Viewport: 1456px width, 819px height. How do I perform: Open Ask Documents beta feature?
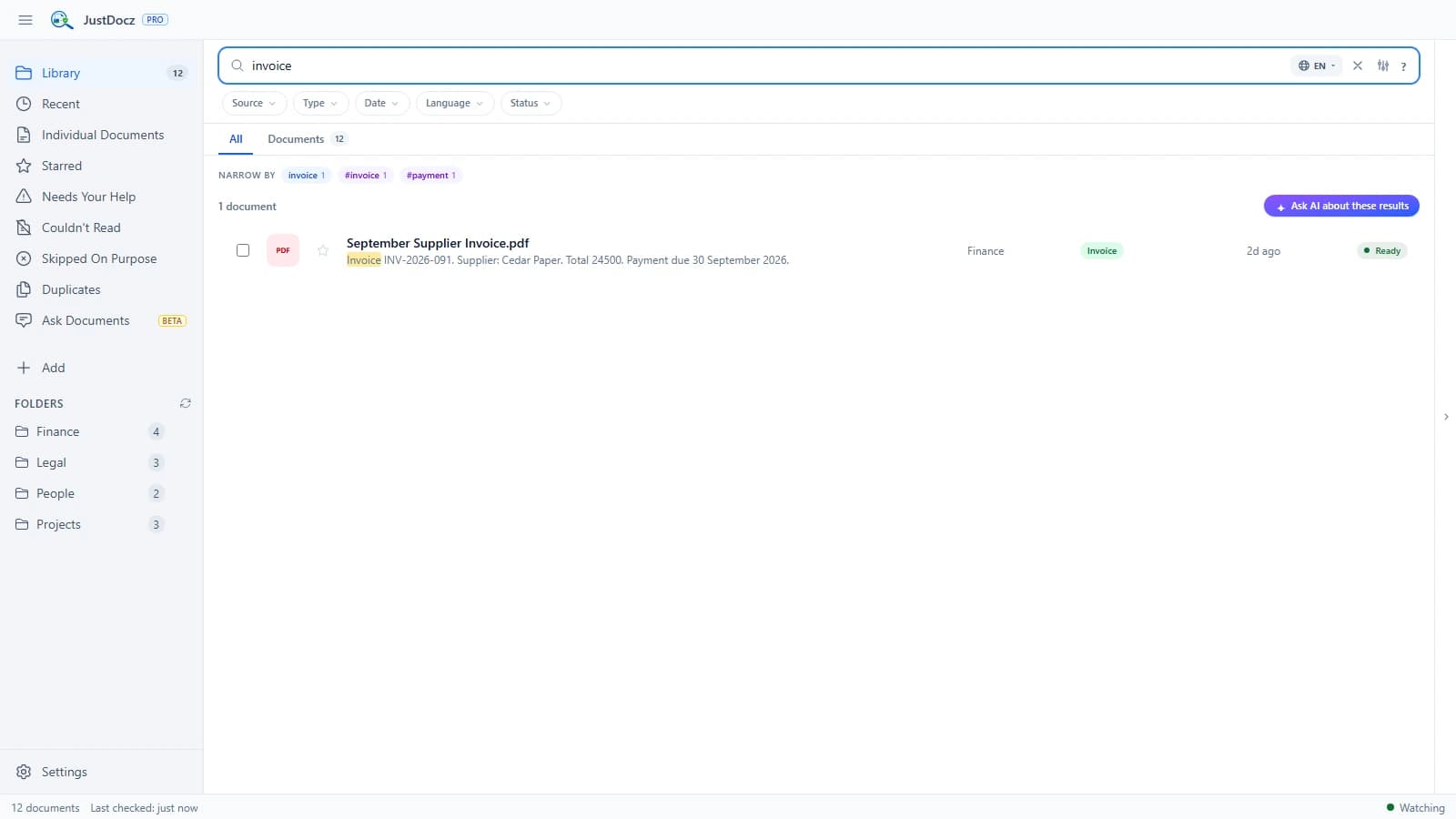(100, 320)
